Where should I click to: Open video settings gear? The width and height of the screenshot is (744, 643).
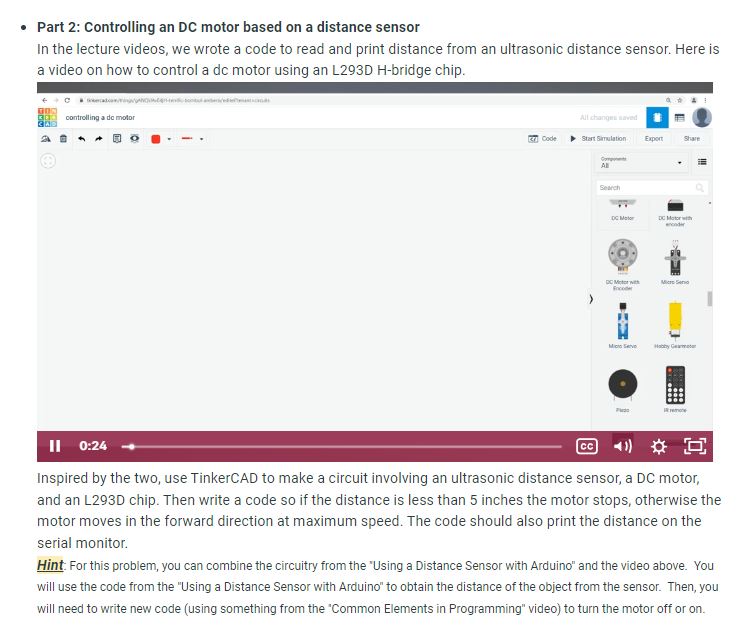click(x=659, y=446)
